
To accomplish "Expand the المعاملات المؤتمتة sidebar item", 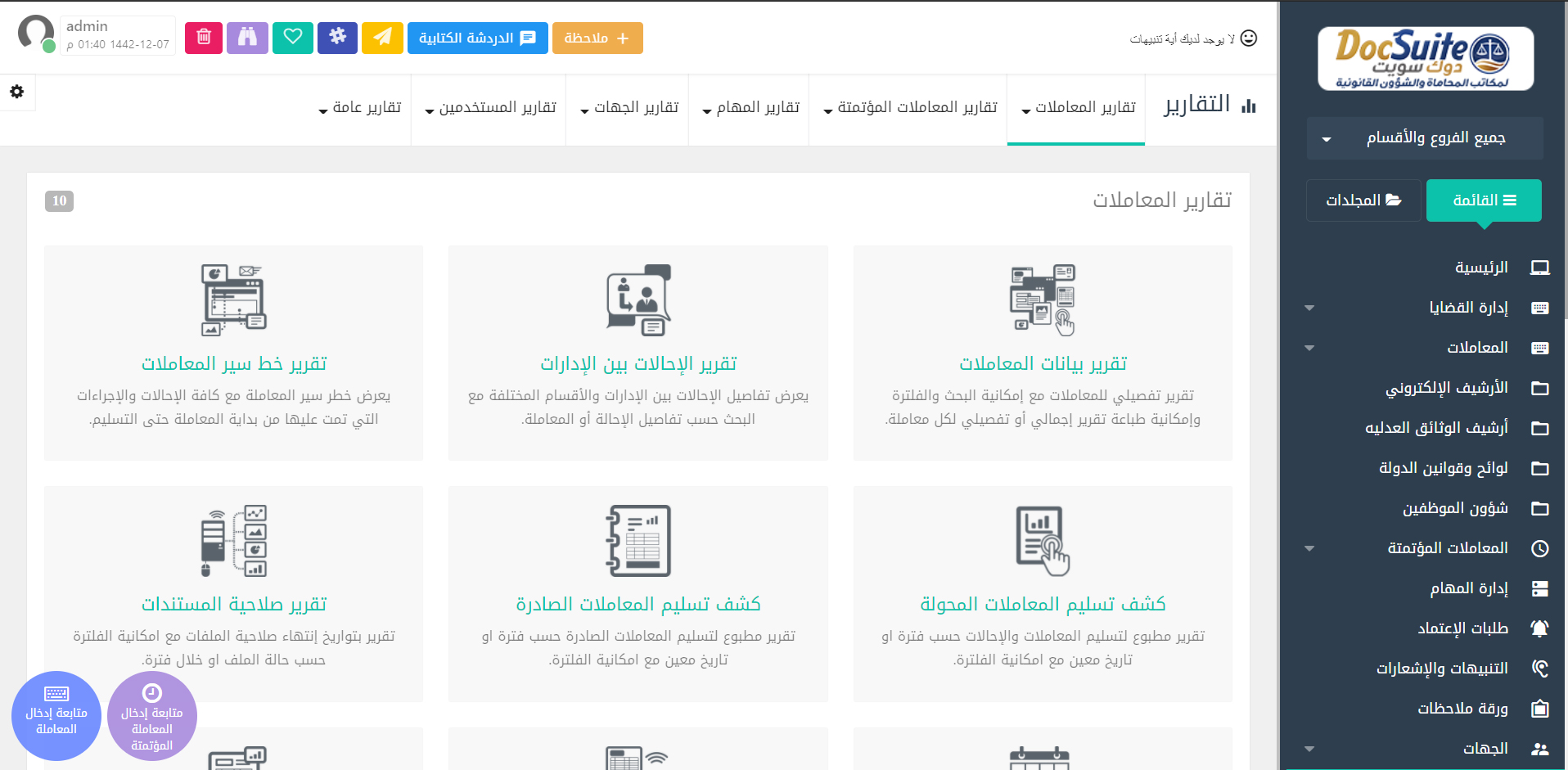I will tap(1447, 548).
